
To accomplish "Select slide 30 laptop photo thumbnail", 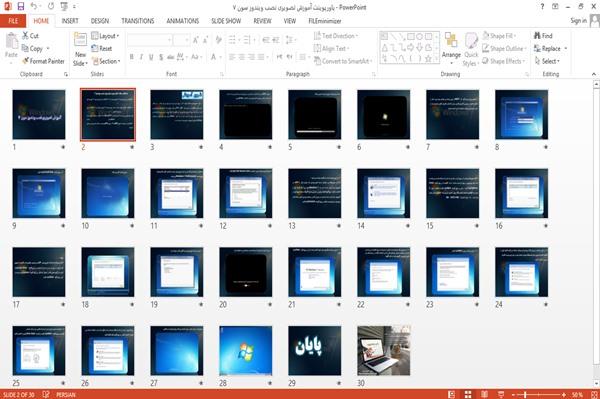I will [384, 350].
